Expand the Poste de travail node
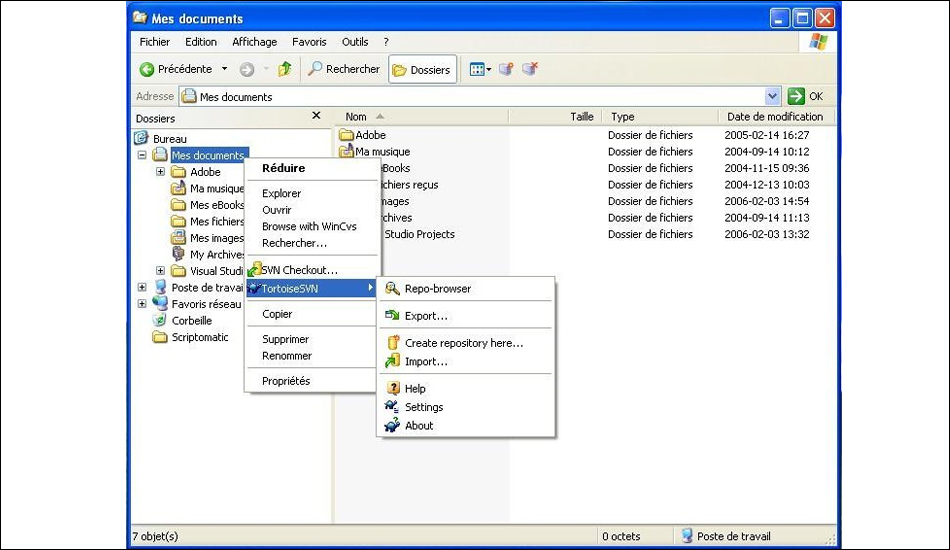 pyautogui.click(x=142, y=287)
